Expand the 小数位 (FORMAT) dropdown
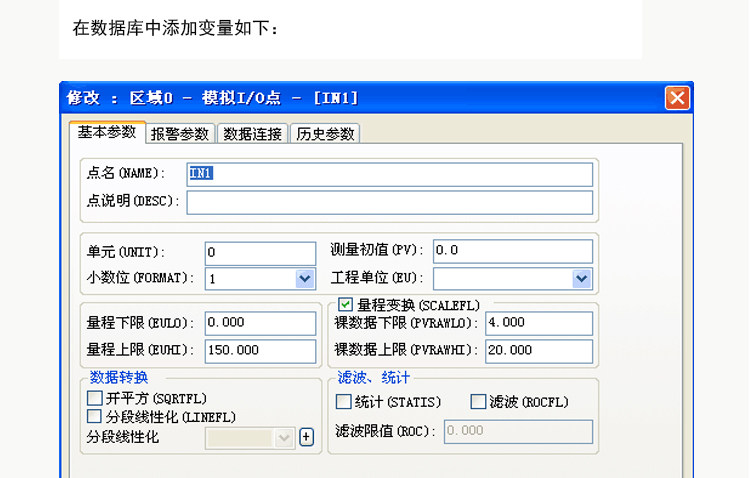The height and width of the screenshot is (478, 750). tap(305, 278)
